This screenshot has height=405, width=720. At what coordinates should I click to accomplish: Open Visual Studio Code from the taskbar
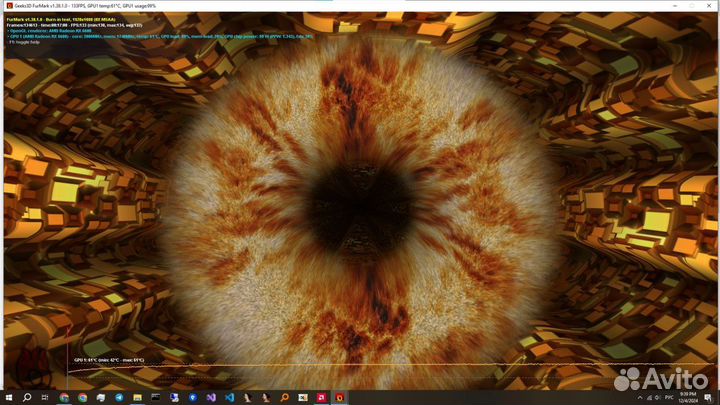[229, 397]
